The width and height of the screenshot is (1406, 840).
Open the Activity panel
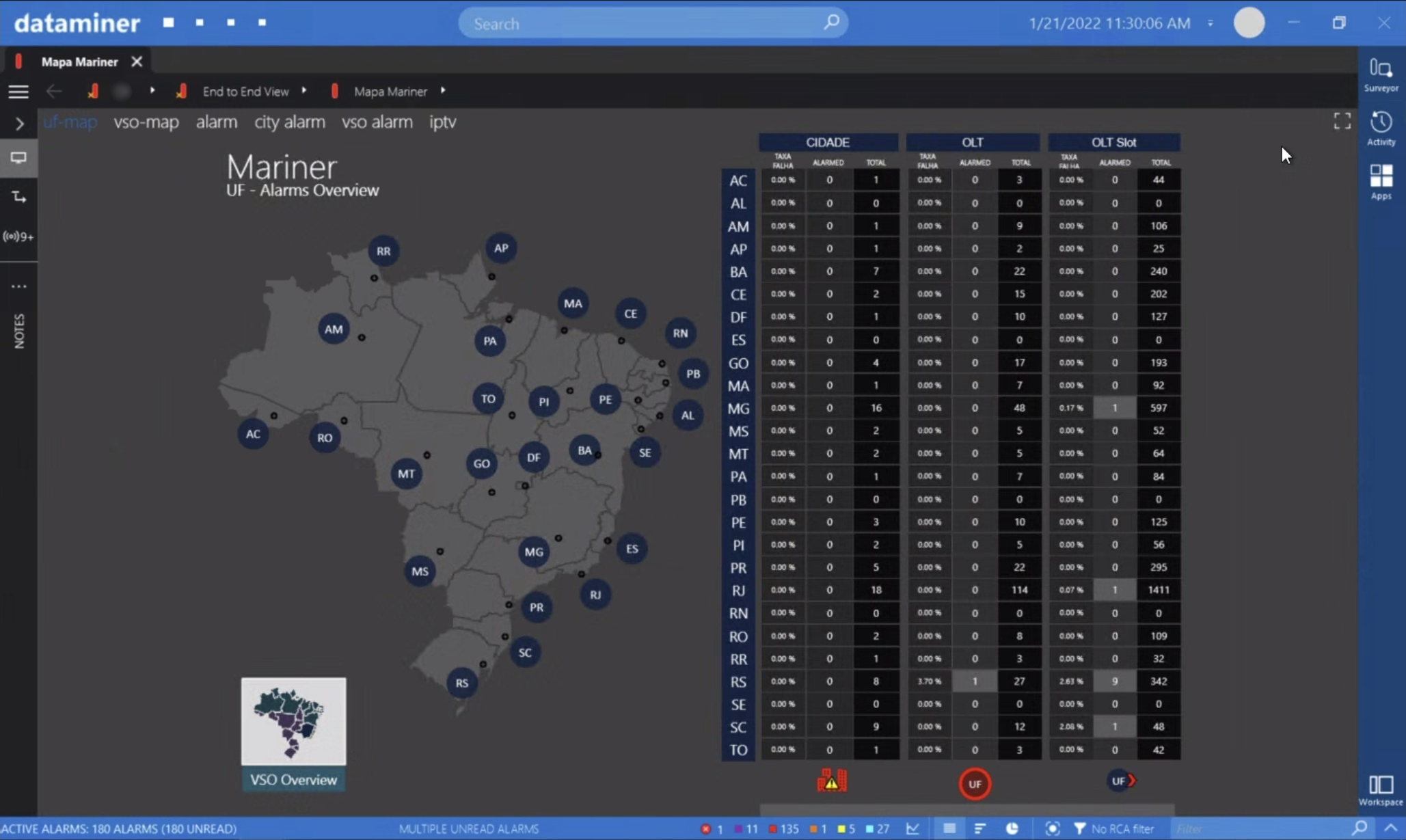click(x=1381, y=128)
